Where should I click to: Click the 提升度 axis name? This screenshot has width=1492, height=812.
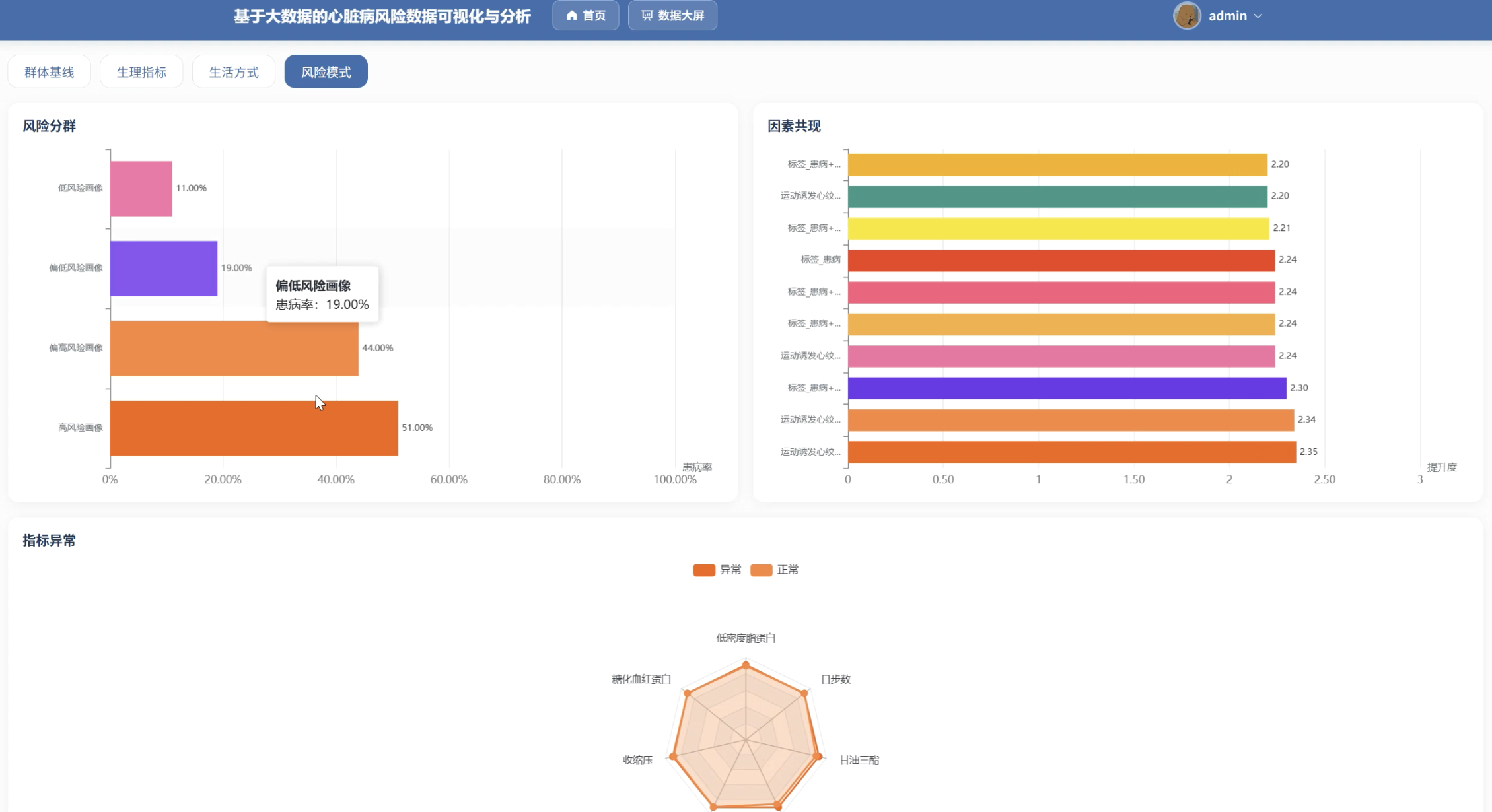click(1442, 467)
